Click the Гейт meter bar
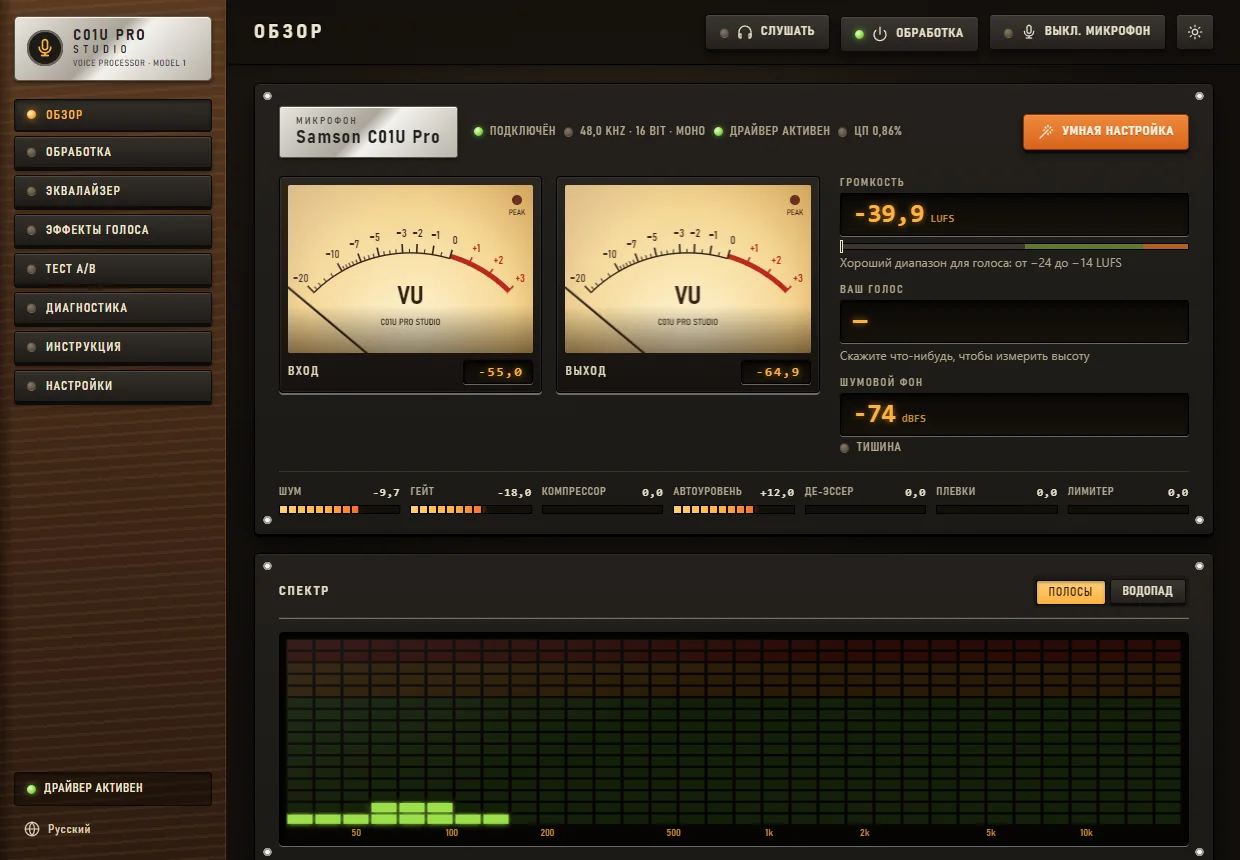The height and width of the screenshot is (860, 1240). (470, 510)
